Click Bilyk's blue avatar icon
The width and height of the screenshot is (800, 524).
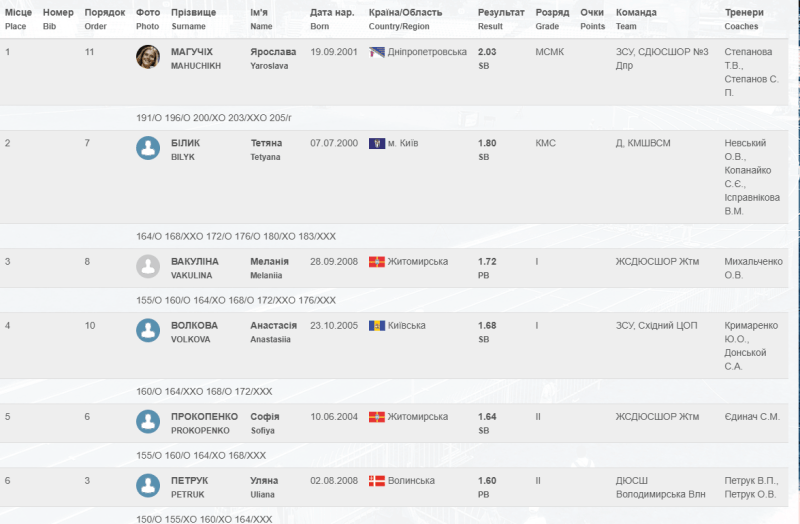[148, 148]
